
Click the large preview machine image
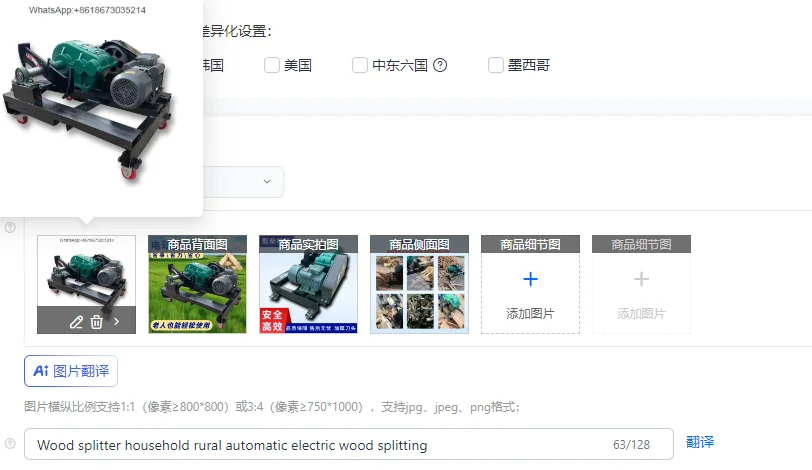87,109
